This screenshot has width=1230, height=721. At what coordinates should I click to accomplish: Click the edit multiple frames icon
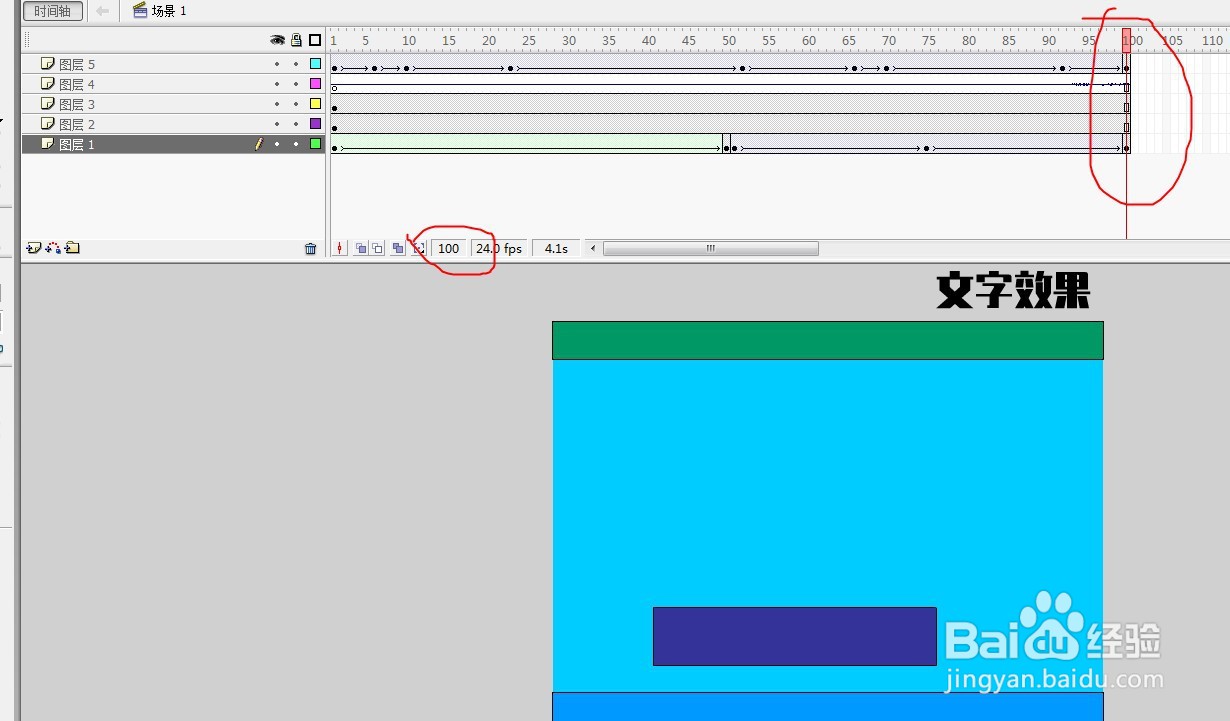click(398, 249)
